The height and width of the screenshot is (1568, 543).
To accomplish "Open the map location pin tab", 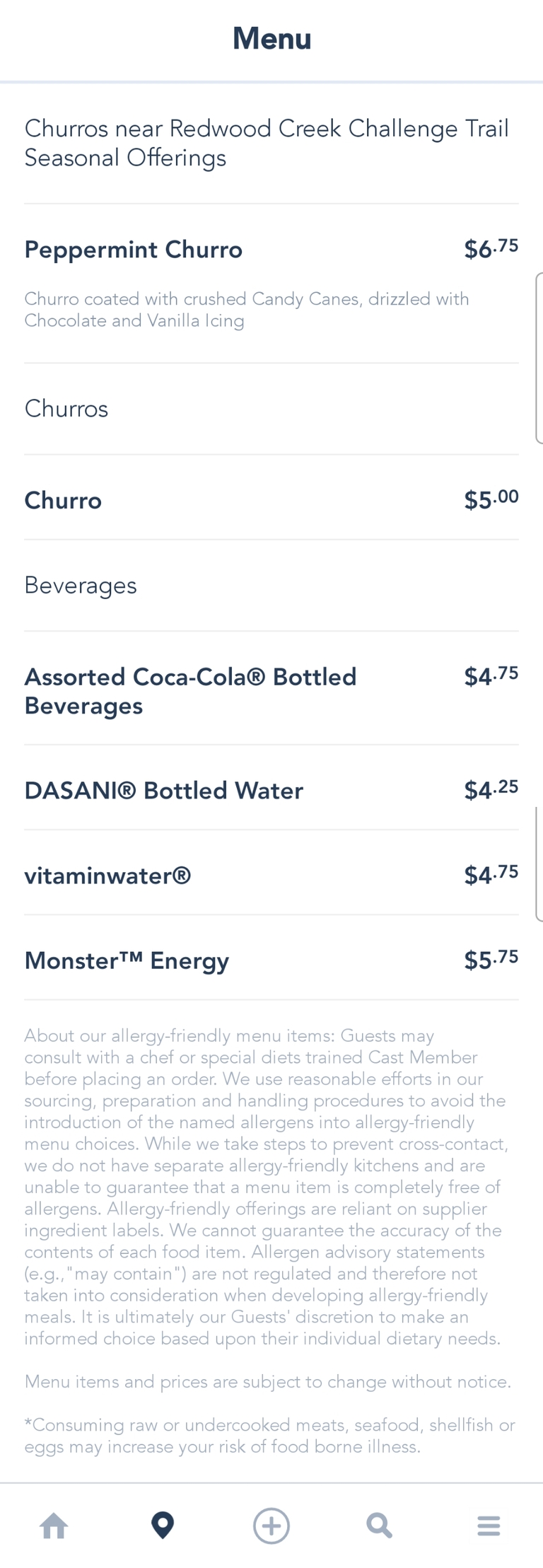I will click(163, 1526).
